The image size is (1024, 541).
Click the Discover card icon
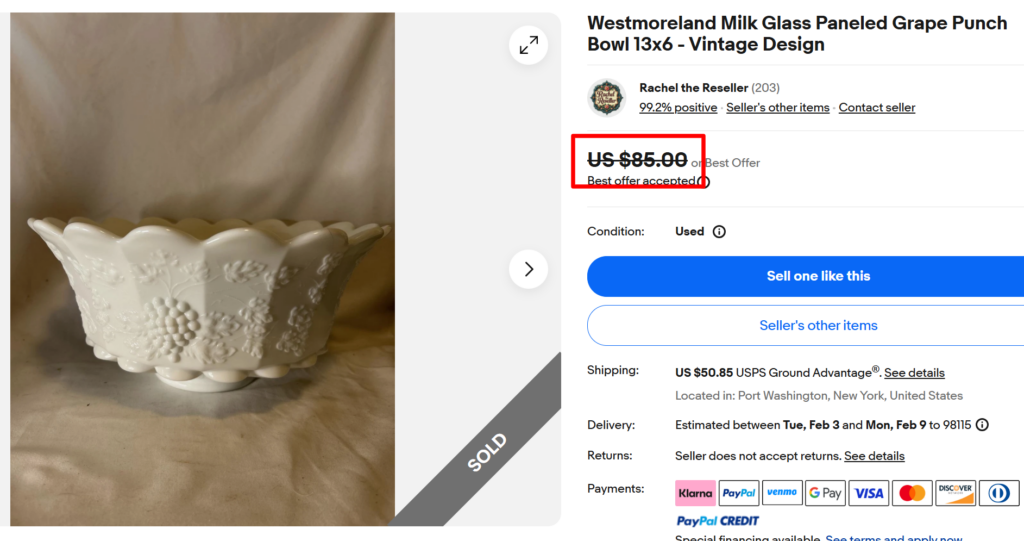pos(955,493)
